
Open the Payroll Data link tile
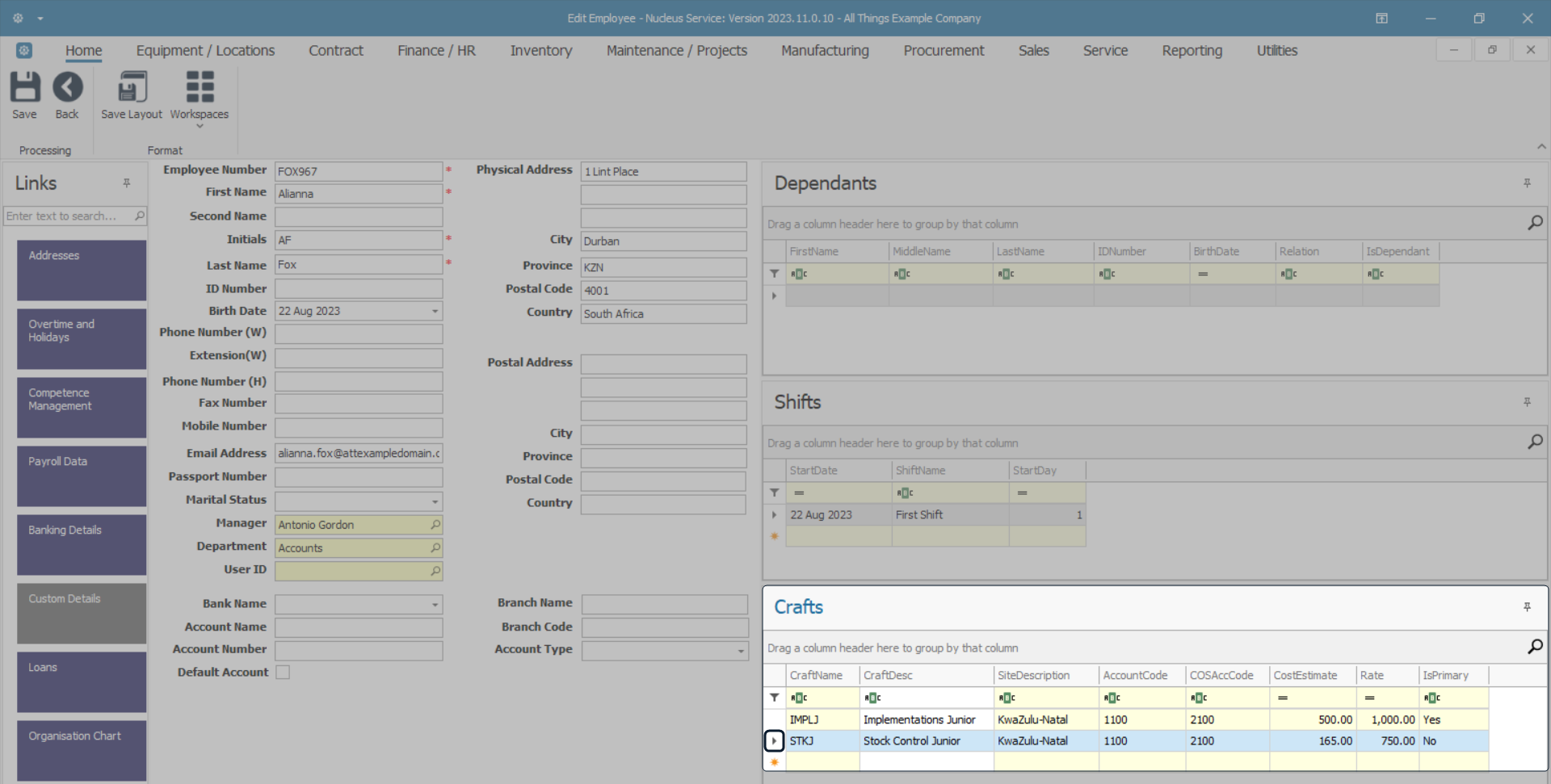81,476
